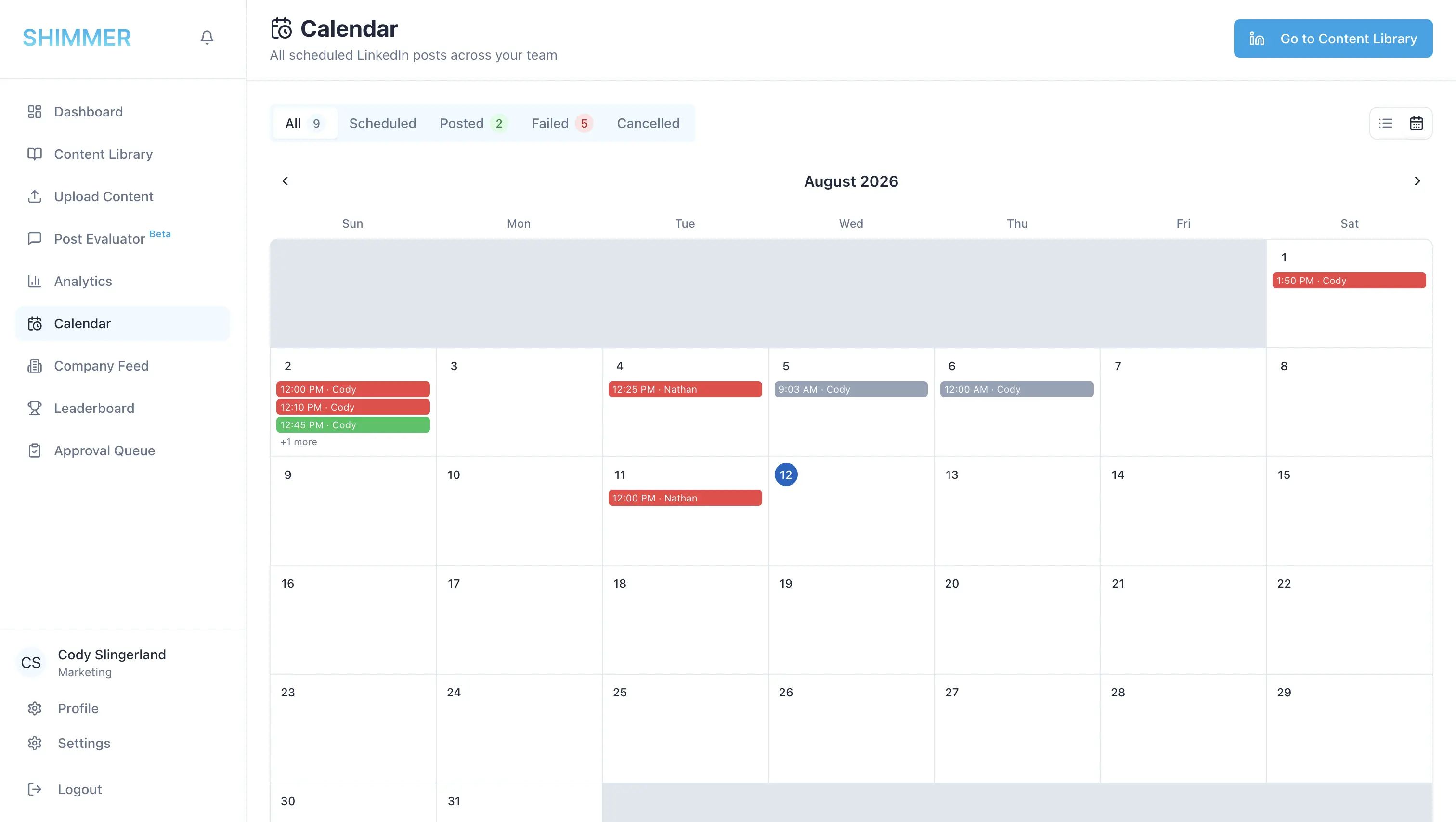Click the Profile gear icon
Image resolution: width=1456 pixels, height=822 pixels.
tap(35, 708)
